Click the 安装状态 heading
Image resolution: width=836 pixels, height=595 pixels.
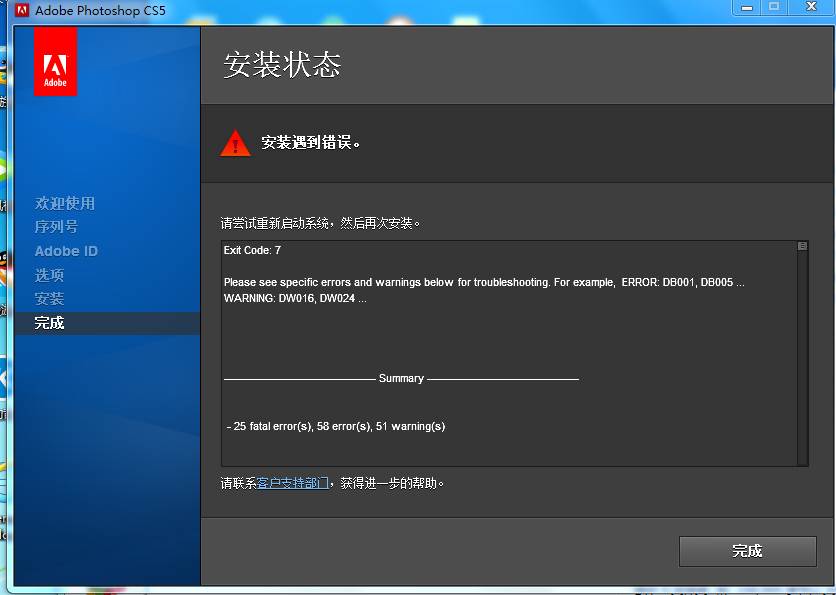point(282,65)
